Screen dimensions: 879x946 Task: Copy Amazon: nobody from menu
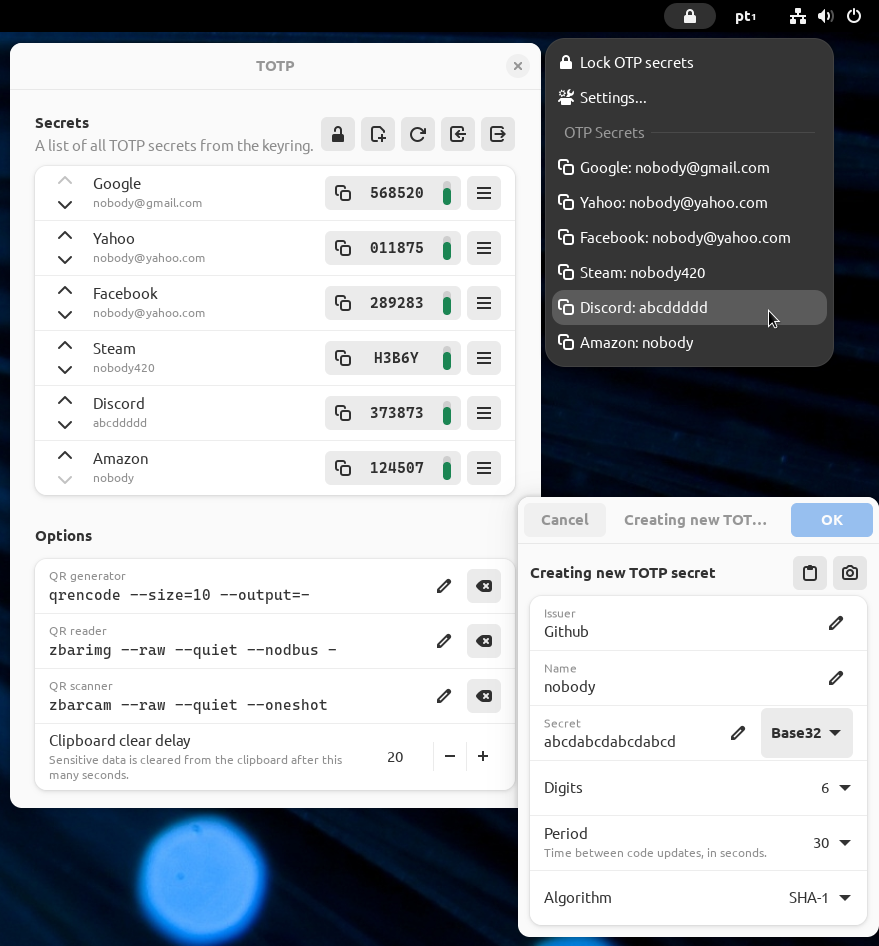point(689,343)
